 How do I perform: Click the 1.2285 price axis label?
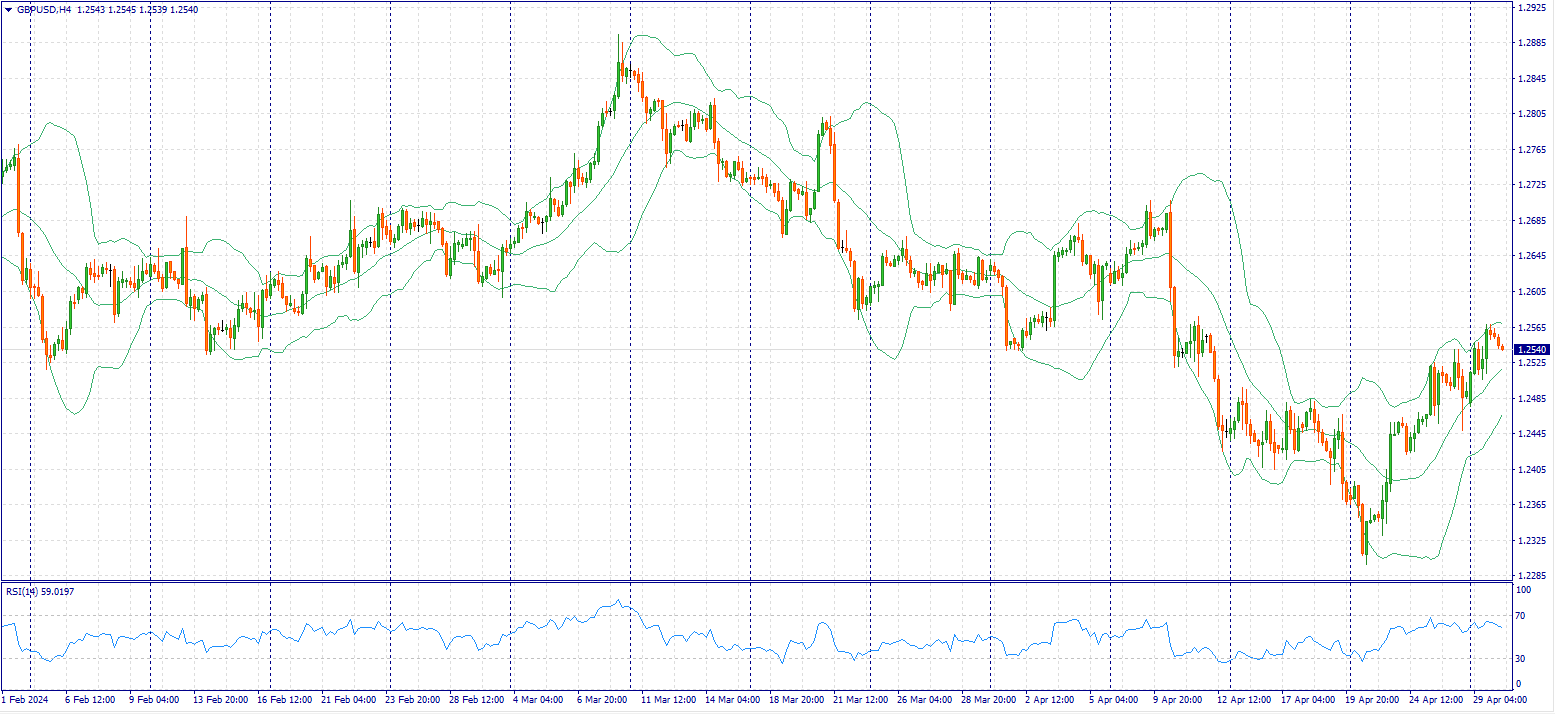[1531, 576]
